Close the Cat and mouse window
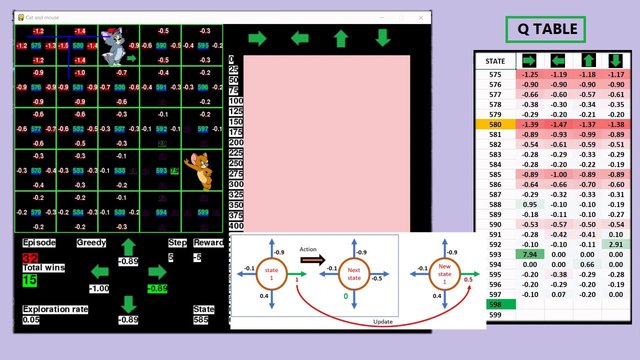Image resolution: width=640 pixels, height=360 pixels. 421,18
